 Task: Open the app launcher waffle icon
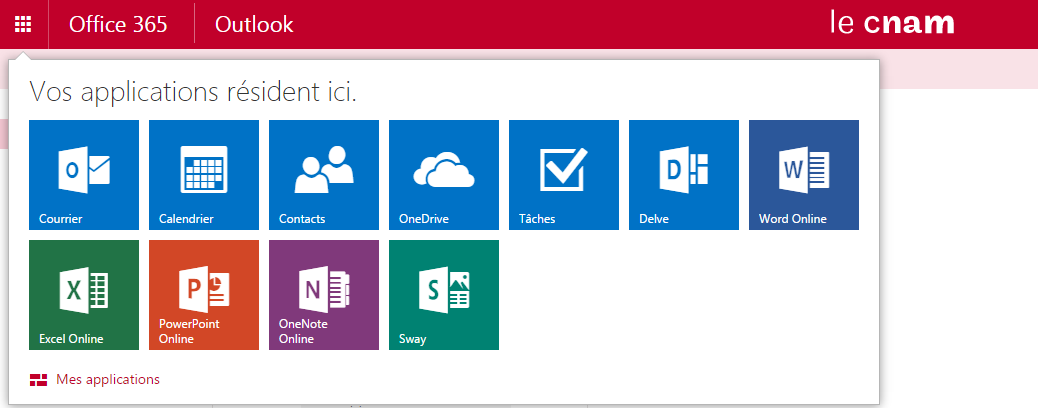coord(23,24)
